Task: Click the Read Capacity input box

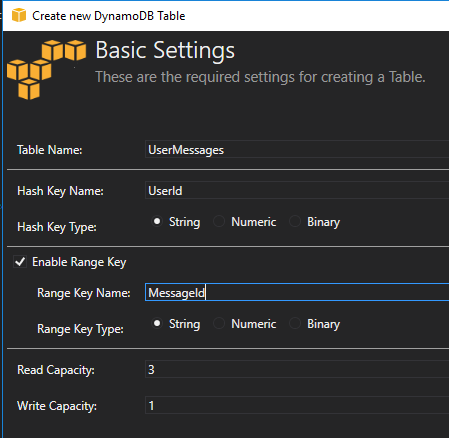Action: point(297,369)
